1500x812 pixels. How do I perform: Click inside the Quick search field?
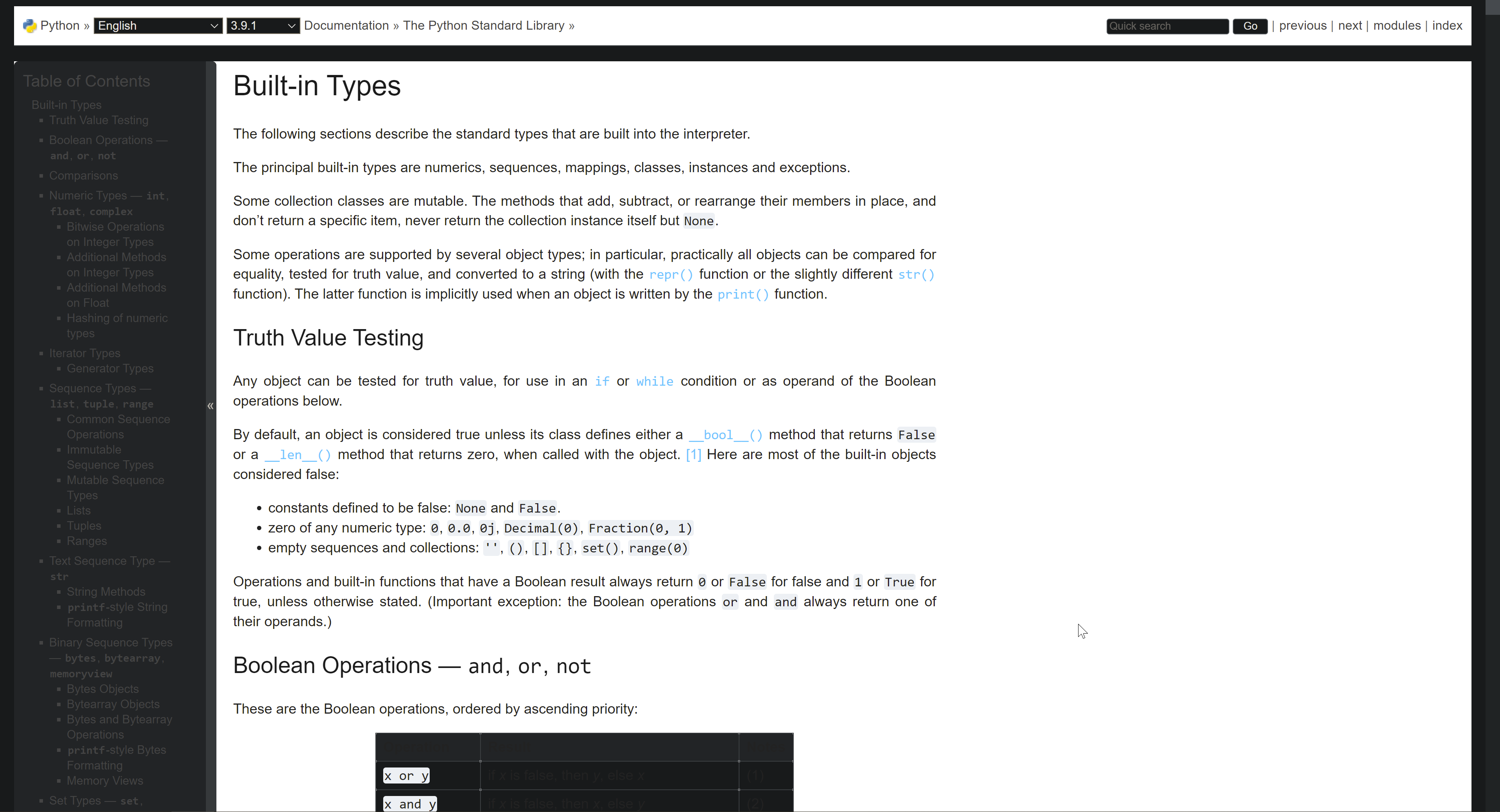point(1166,26)
